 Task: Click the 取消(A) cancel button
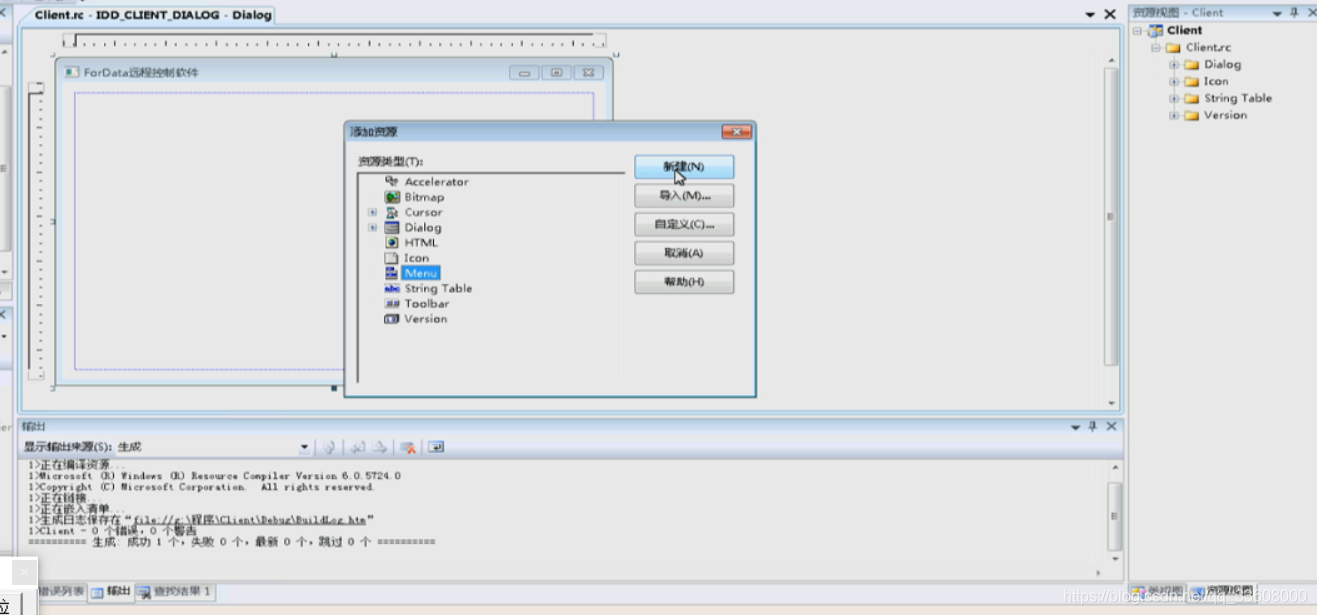[x=684, y=253]
